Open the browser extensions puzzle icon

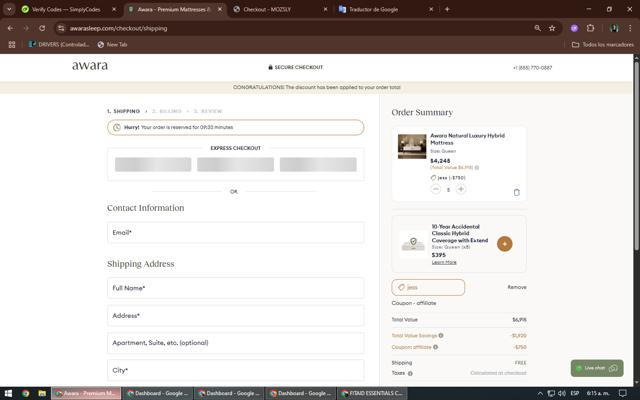tap(590, 28)
